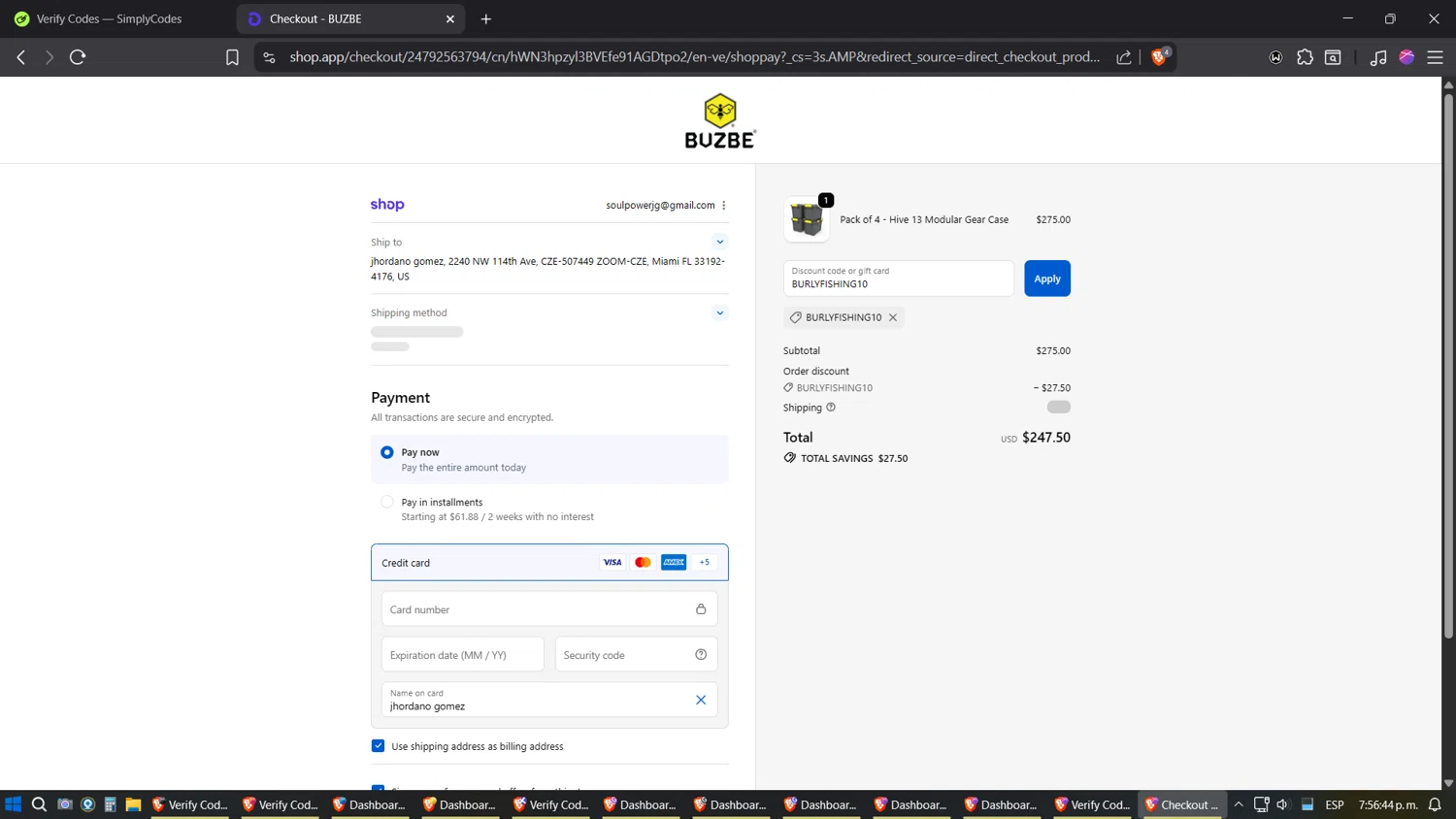Apply the discount code
The height and width of the screenshot is (819, 1456).
tap(1047, 278)
